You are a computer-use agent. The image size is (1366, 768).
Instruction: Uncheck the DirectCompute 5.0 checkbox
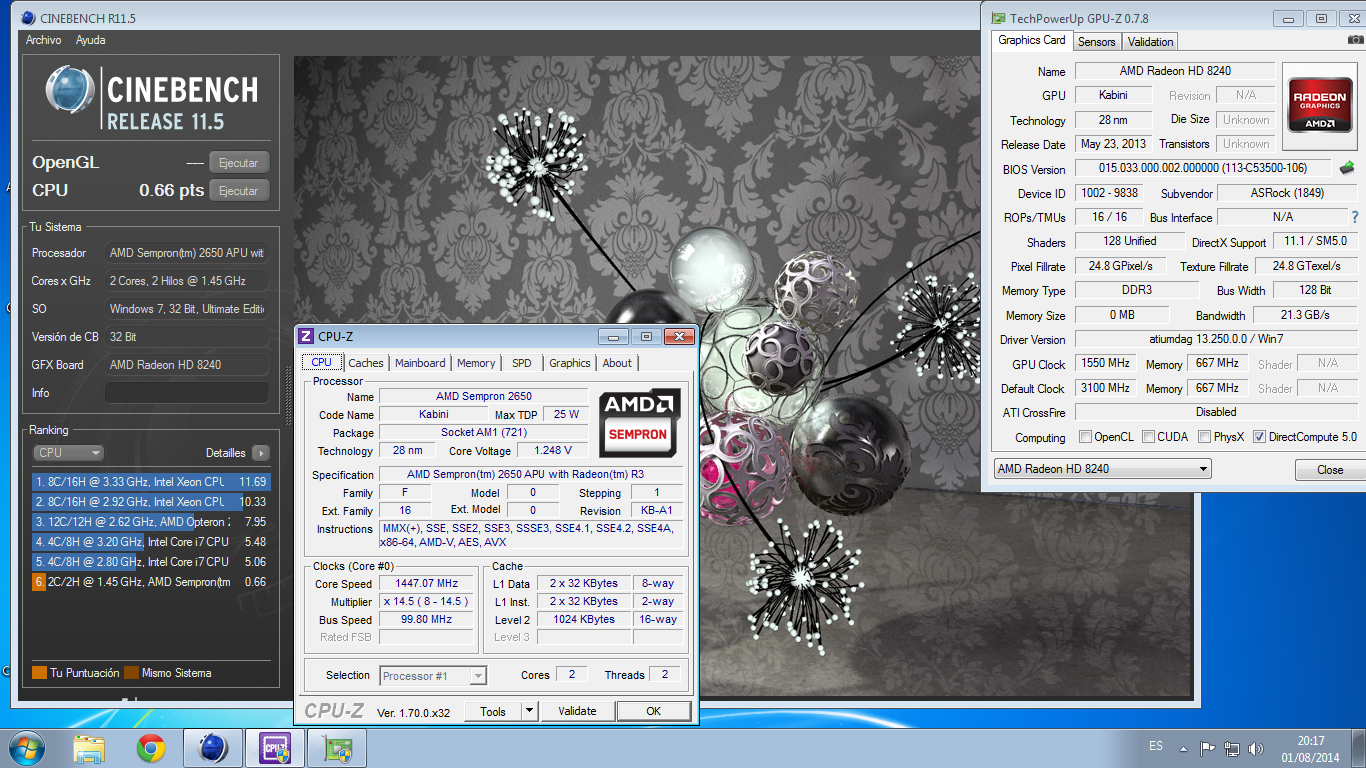pyautogui.click(x=1259, y=437)
